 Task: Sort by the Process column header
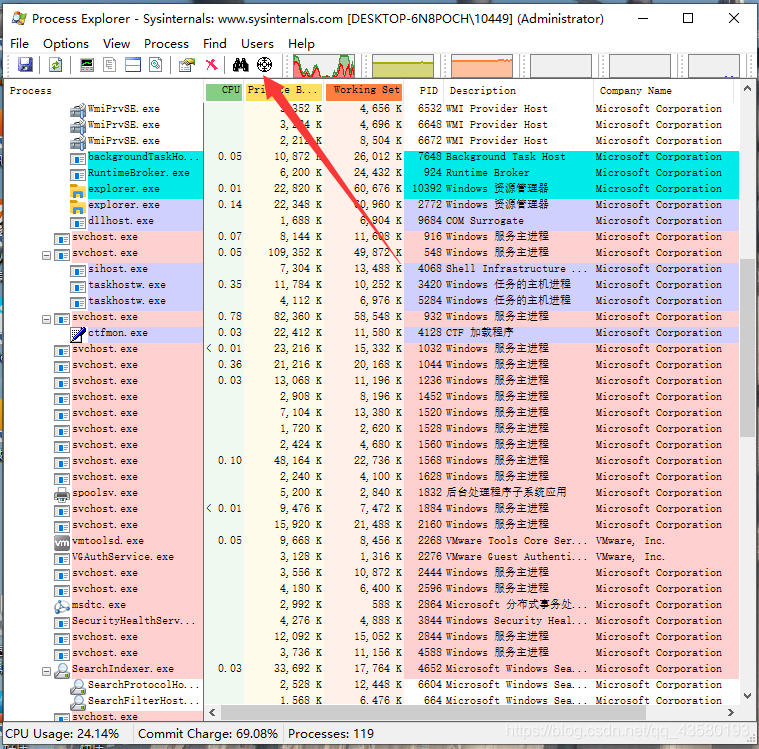point(104,91)
